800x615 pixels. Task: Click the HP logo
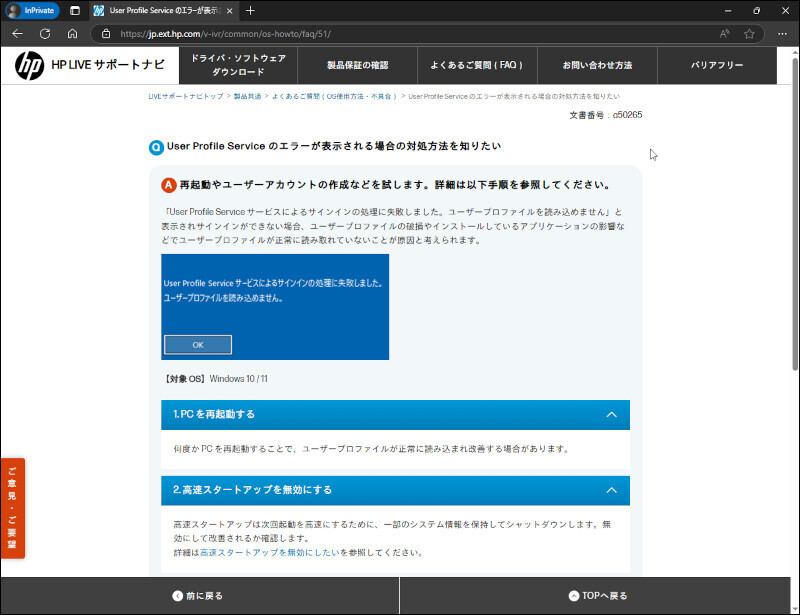tap(29, 65)
